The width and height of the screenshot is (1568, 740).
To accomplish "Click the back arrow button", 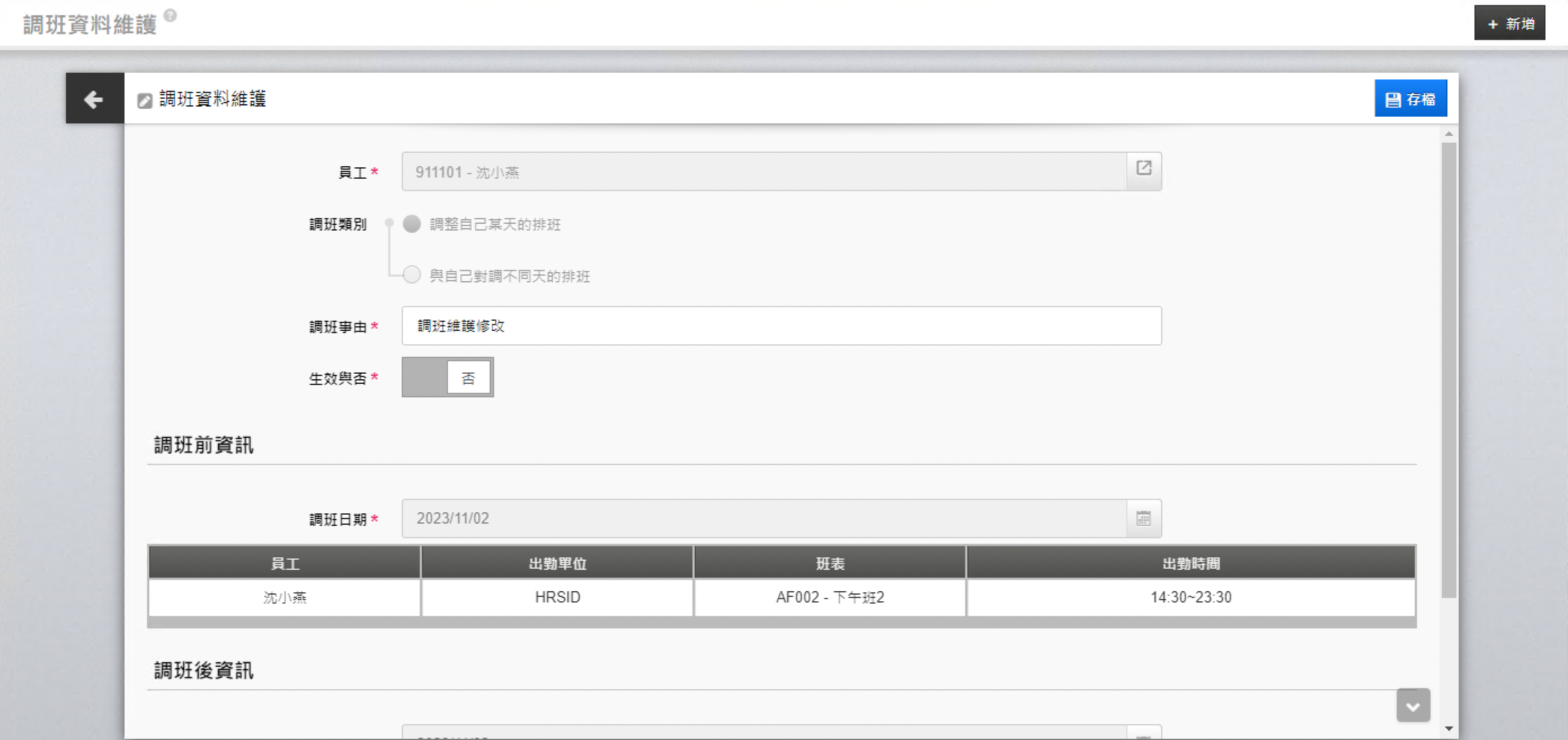I will [x=94, y=99].
